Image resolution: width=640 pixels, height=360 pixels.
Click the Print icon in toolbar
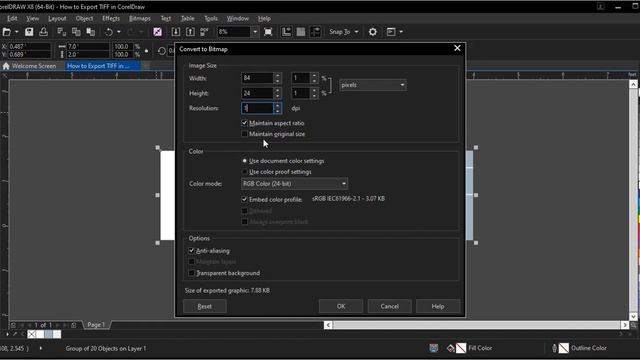[43, 32]
